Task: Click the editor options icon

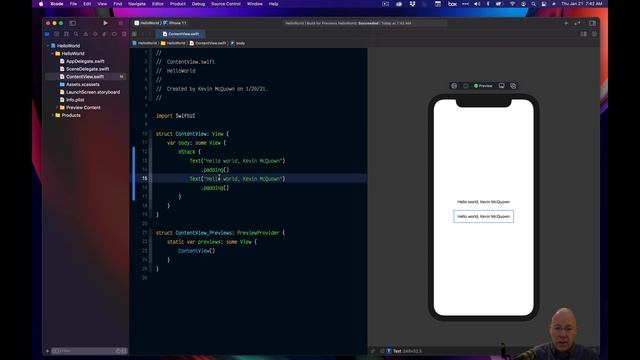Action: pyautogui.click(x=584, y=34)
